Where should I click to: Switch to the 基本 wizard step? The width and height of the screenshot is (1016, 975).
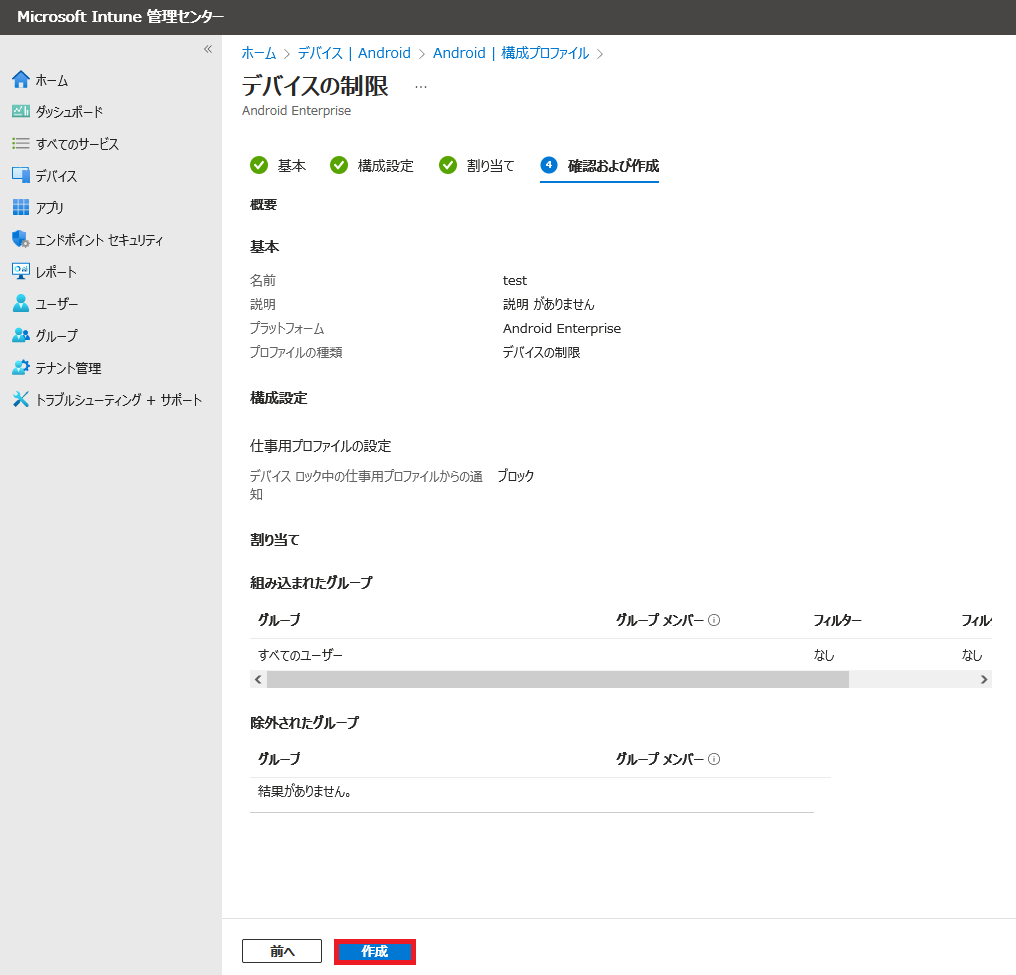point(291,165)
